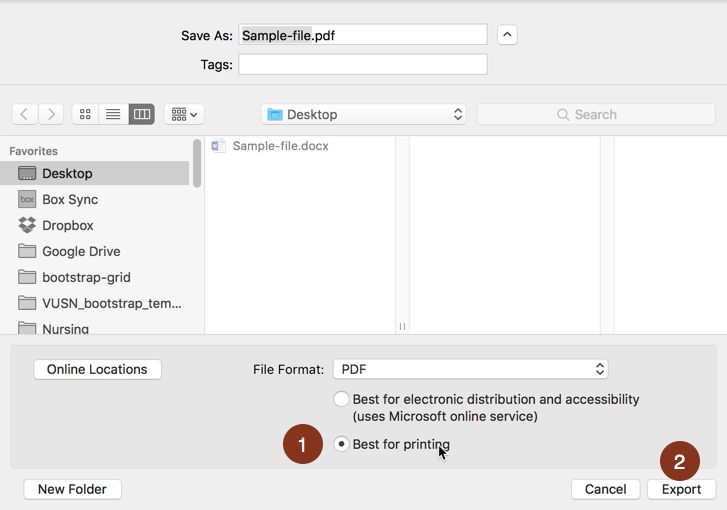Switch to list view

[x=113, y=114]
